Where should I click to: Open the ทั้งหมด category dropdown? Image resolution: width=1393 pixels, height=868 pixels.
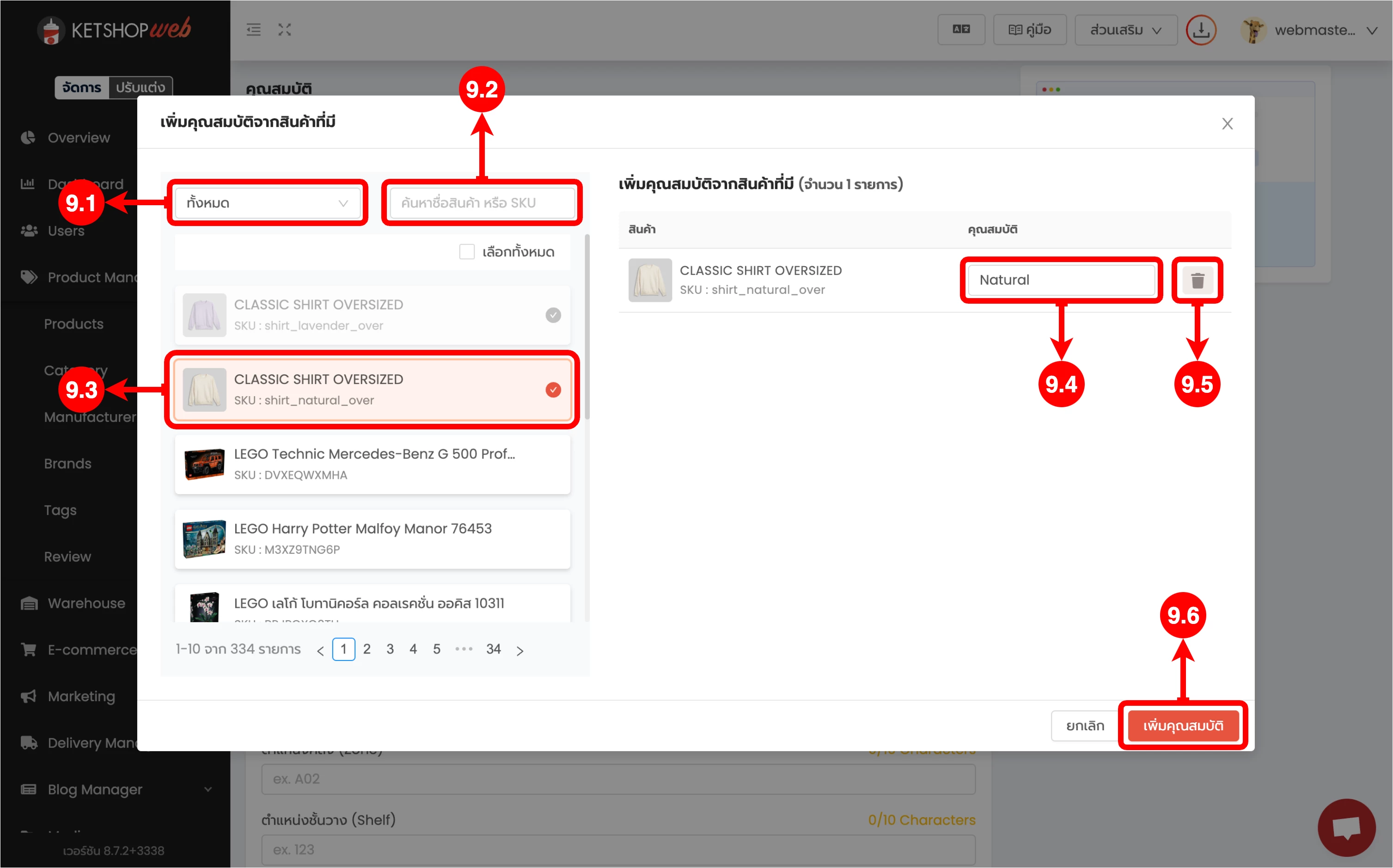click(268, 202)
